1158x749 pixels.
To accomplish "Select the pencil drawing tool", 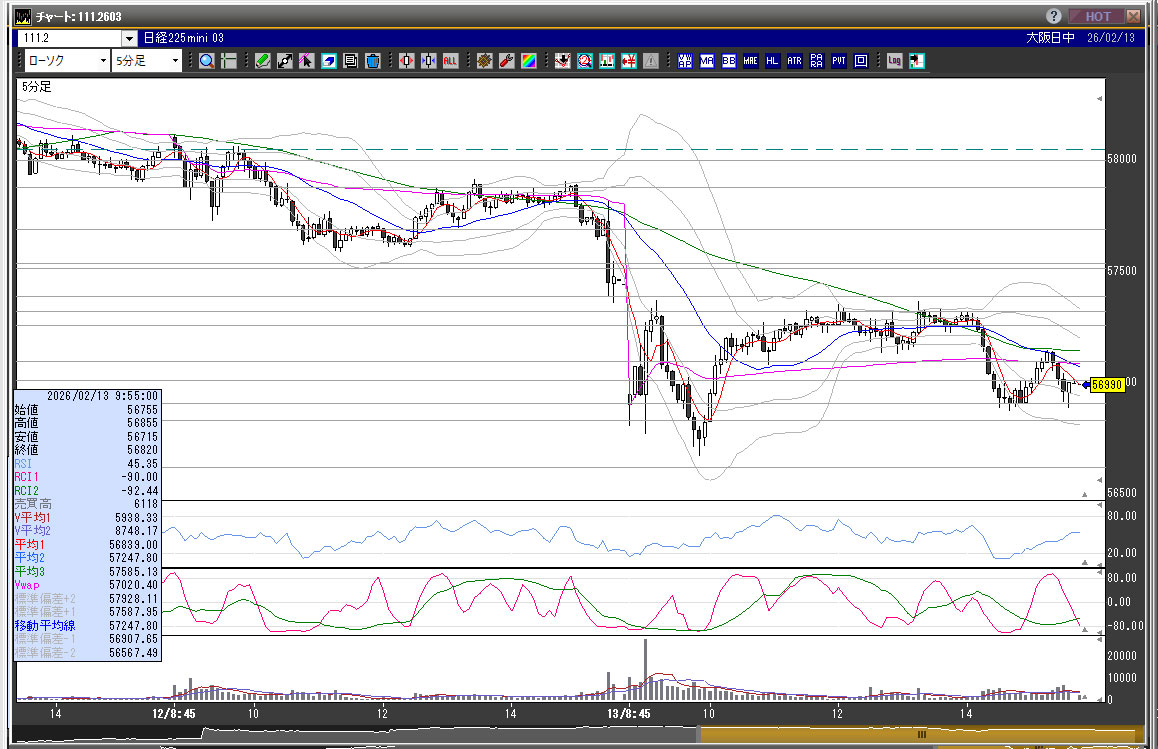I will click(x=262, y=61).
